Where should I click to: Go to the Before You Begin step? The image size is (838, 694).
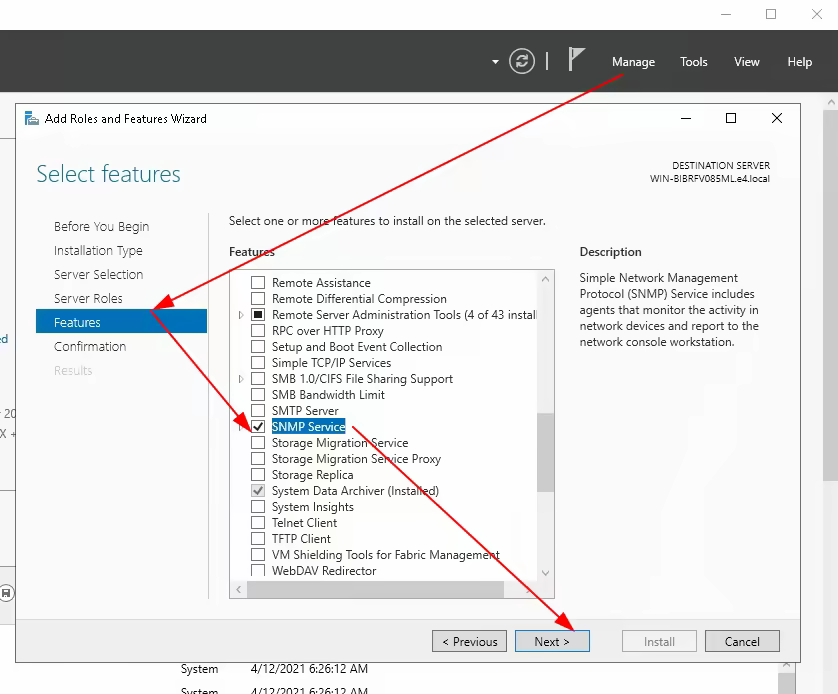[x=102, y=227]
